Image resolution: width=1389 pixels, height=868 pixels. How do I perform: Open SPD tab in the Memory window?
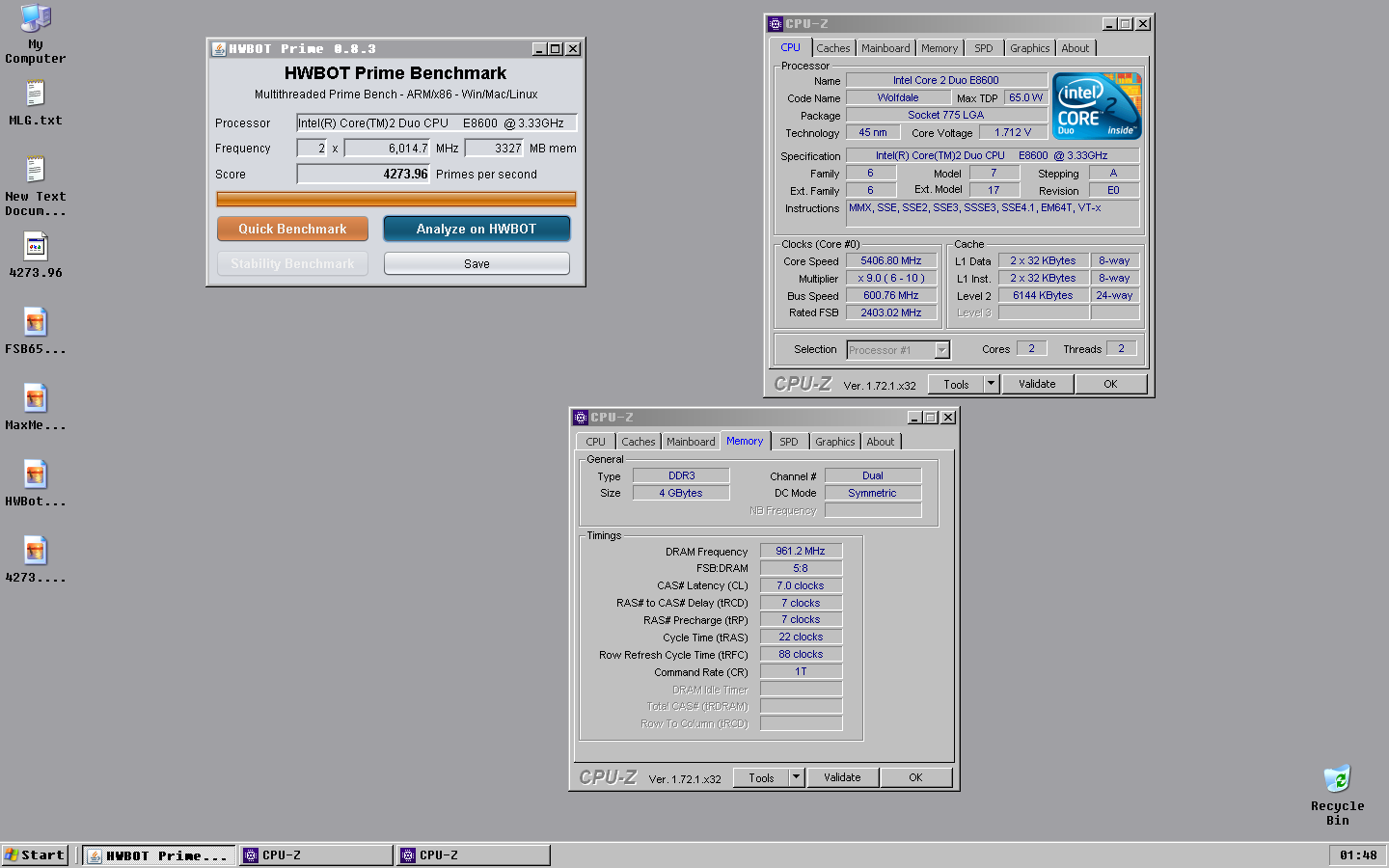point(789,442)
